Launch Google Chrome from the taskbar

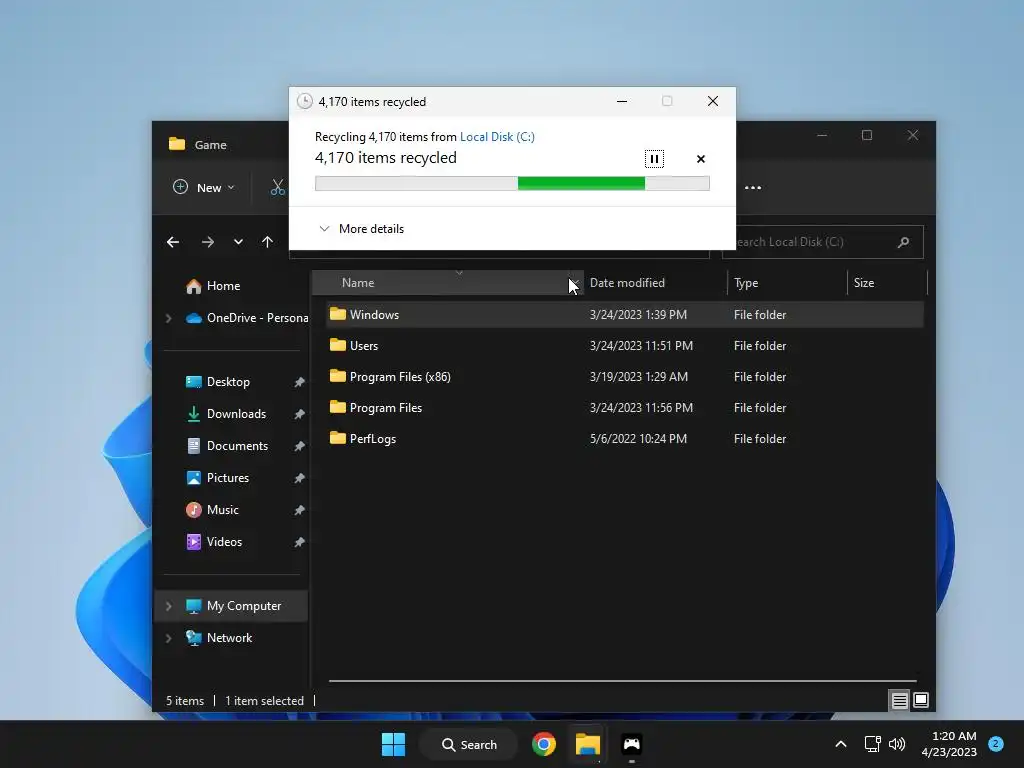[543, 744]
